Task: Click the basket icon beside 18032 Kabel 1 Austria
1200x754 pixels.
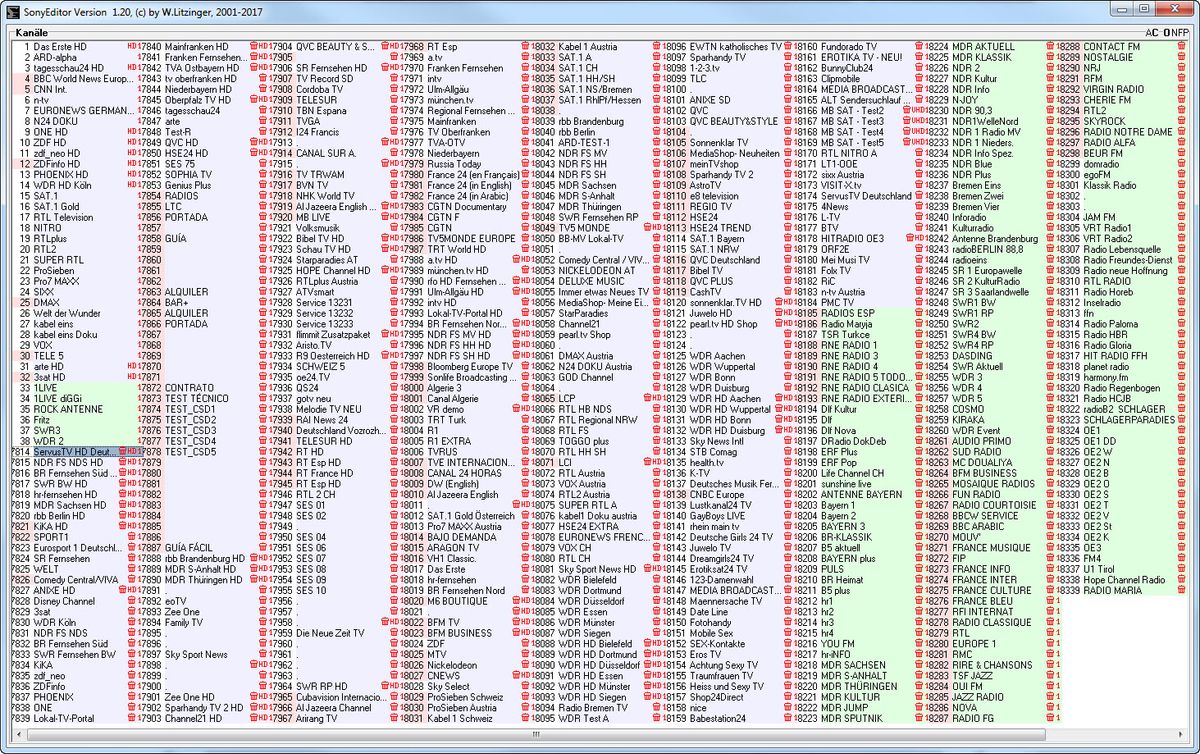Action: [x=525, y=46]
